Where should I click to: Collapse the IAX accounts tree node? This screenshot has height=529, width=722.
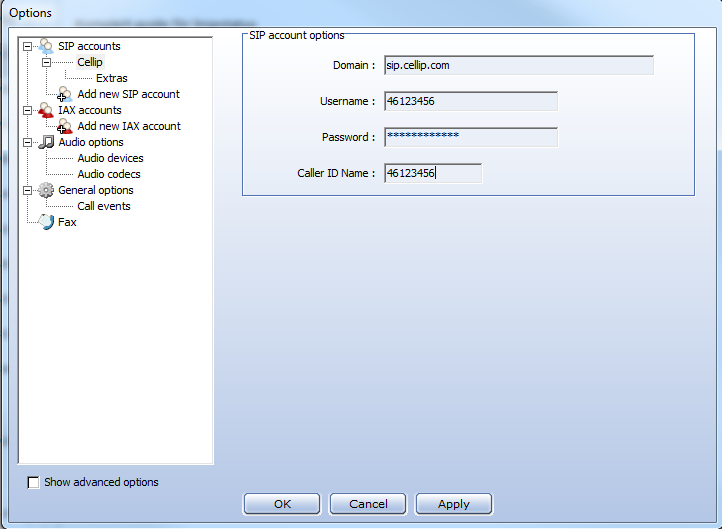[28, 110]
